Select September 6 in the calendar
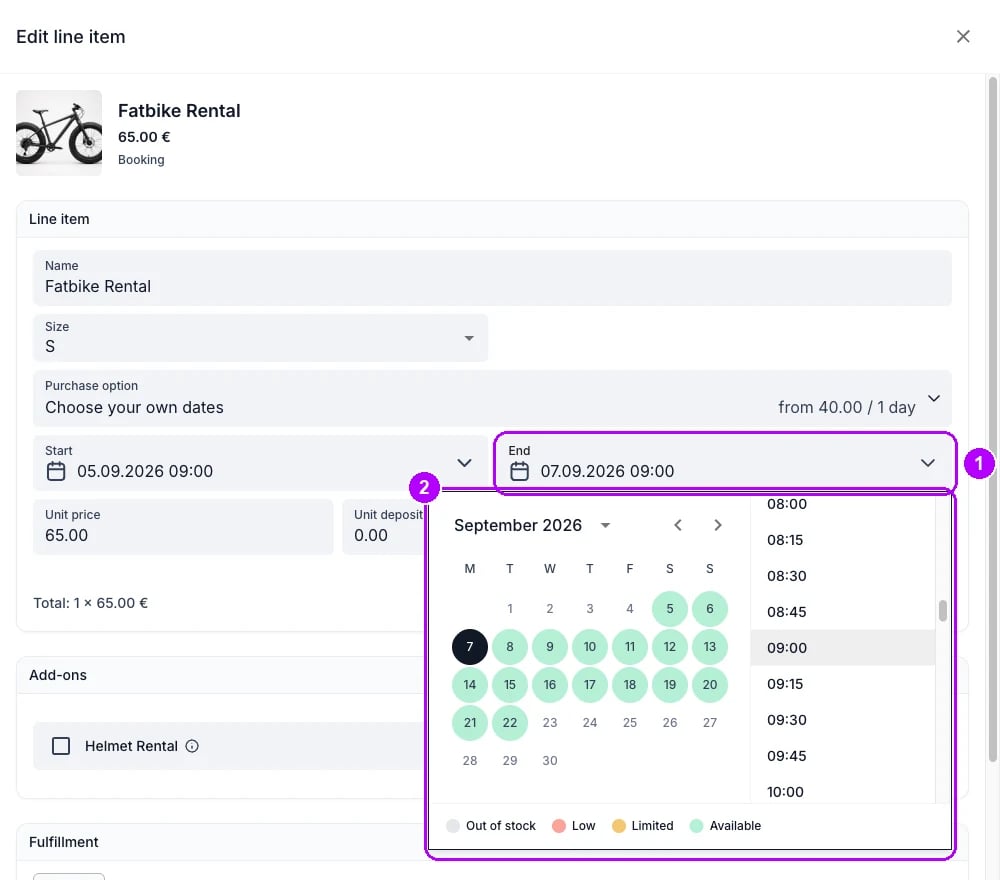This screenshot has width=1000, height=880. coord(709,608)
